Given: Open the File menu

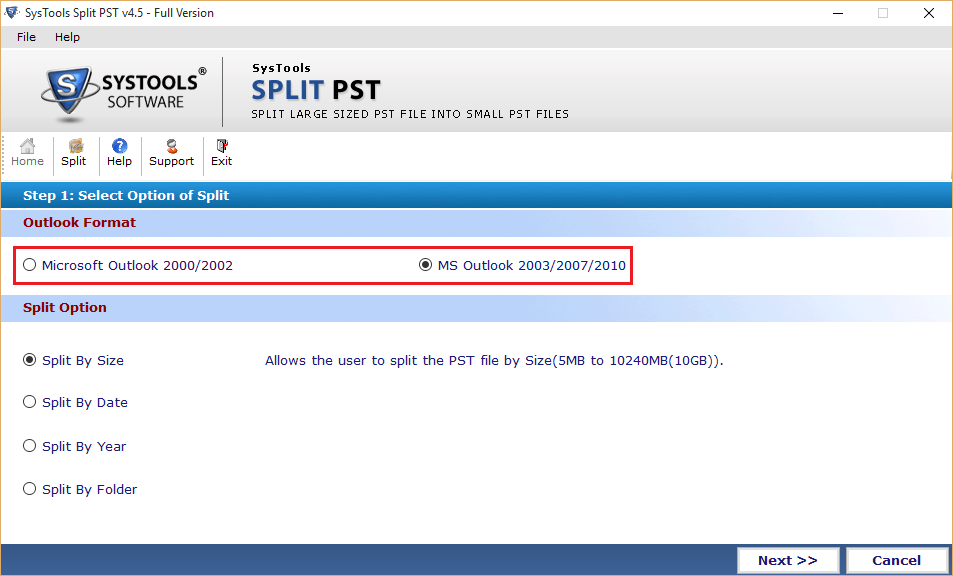Looking at the screenshot, I should point(26,37).
